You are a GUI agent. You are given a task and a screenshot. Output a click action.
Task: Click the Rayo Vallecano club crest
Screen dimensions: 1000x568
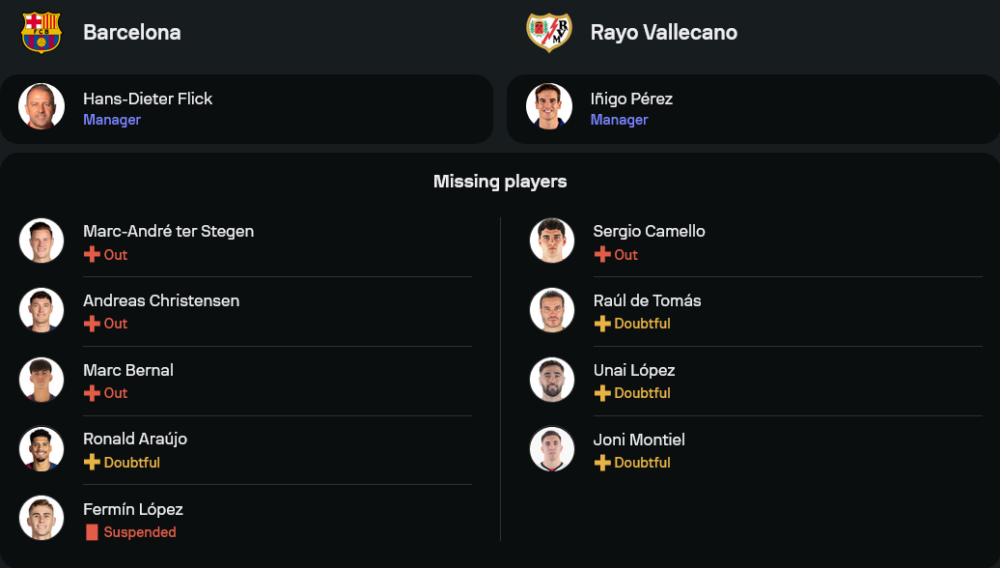coord(549,32)
